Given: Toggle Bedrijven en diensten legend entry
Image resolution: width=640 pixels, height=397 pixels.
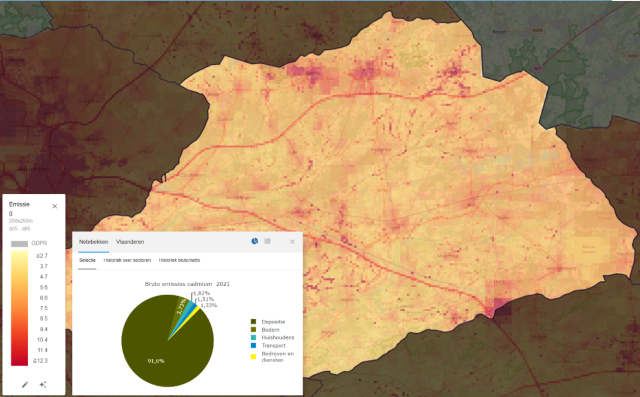Looking at the screenshot, I should click(x=272, y=357).
